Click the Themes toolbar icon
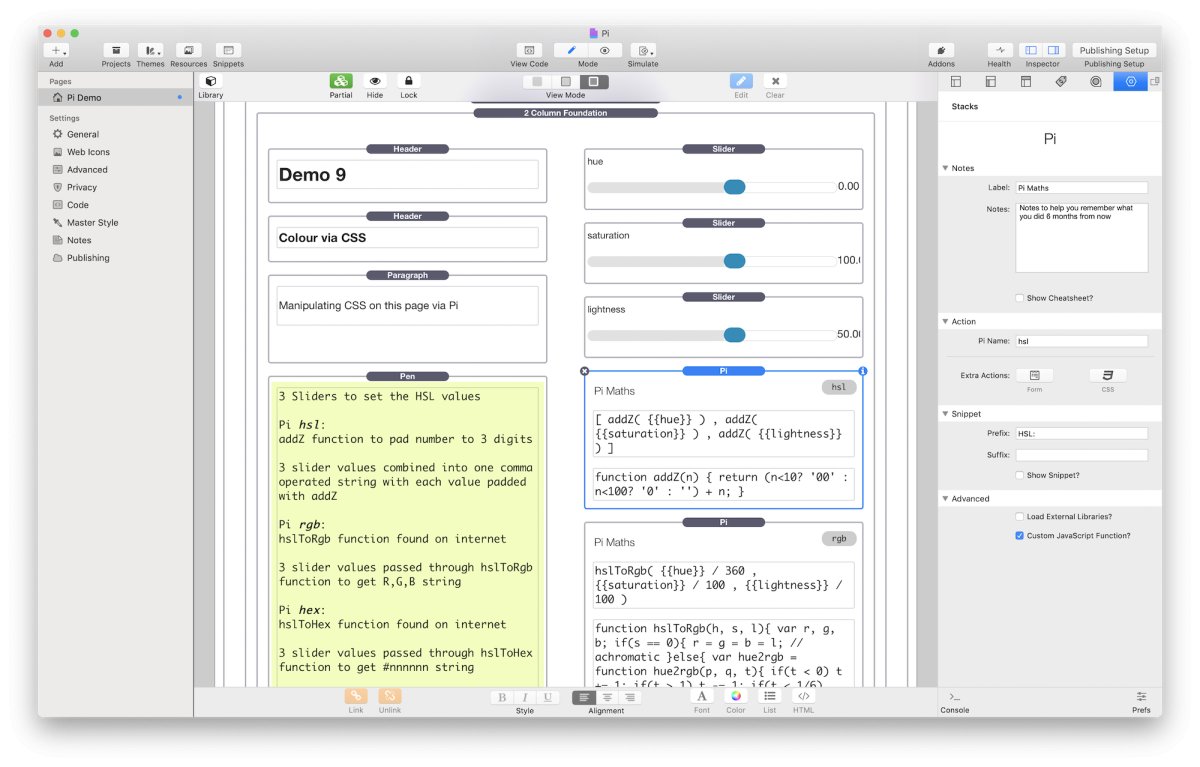This screenshot has height=767, width=1200. coord(150,50)
